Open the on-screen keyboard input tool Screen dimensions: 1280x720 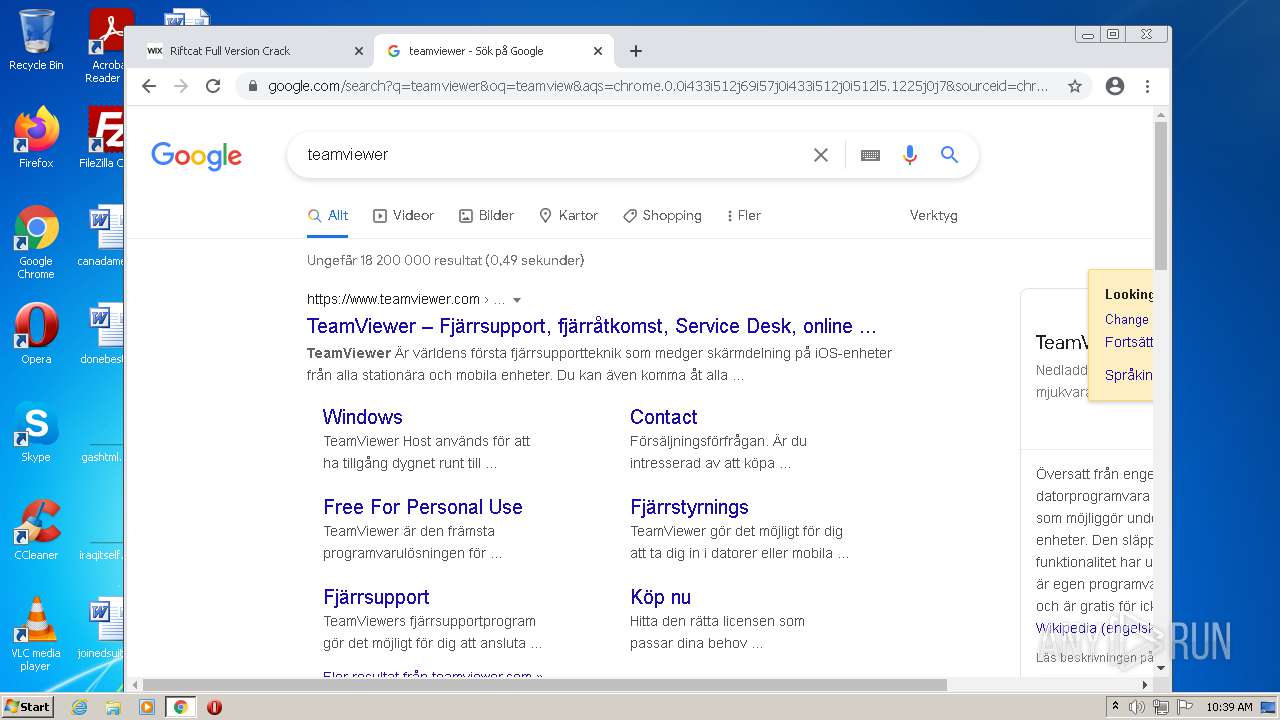(870, 155)
